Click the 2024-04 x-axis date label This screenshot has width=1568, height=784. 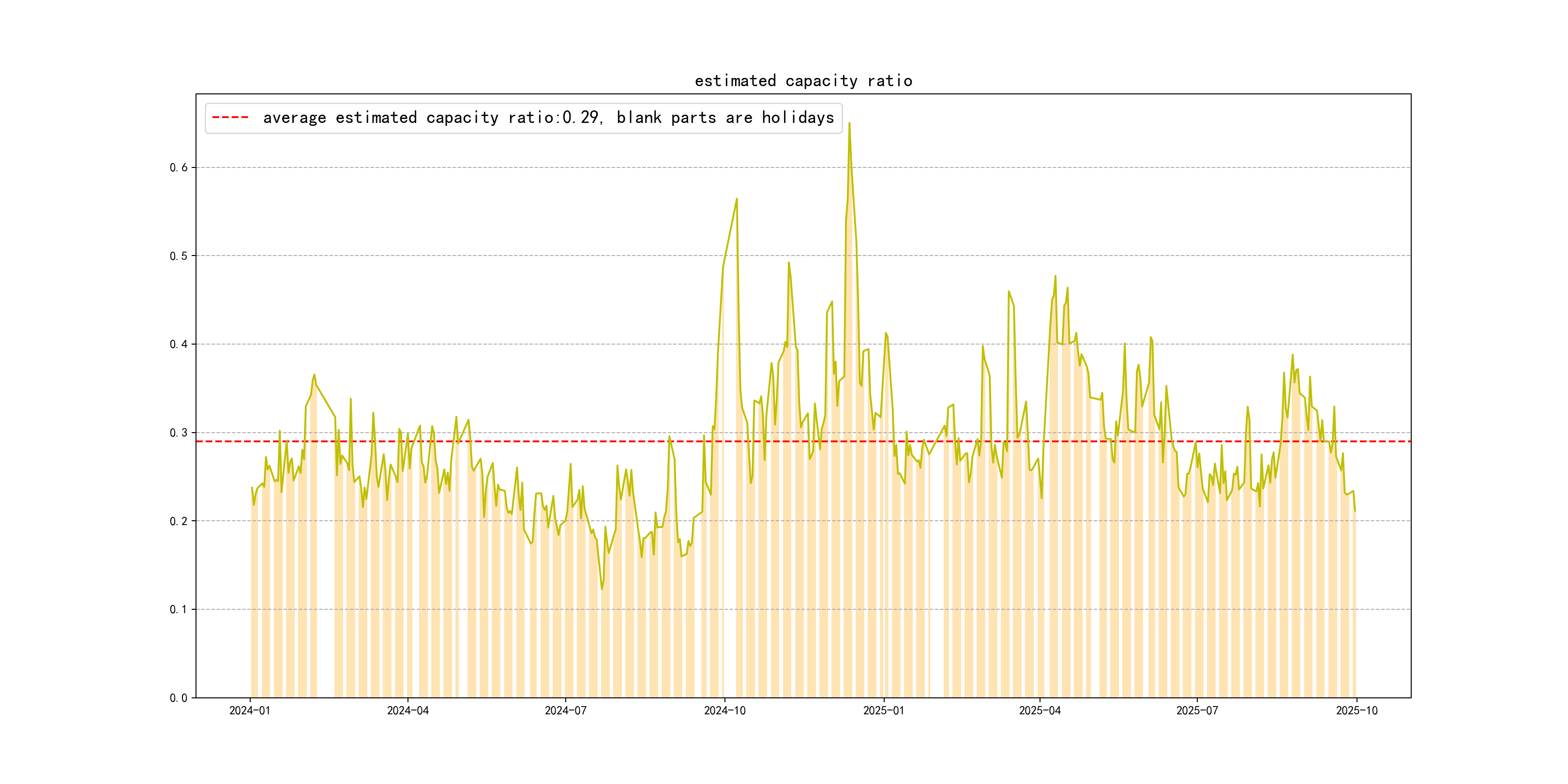(x=408, y=711)
